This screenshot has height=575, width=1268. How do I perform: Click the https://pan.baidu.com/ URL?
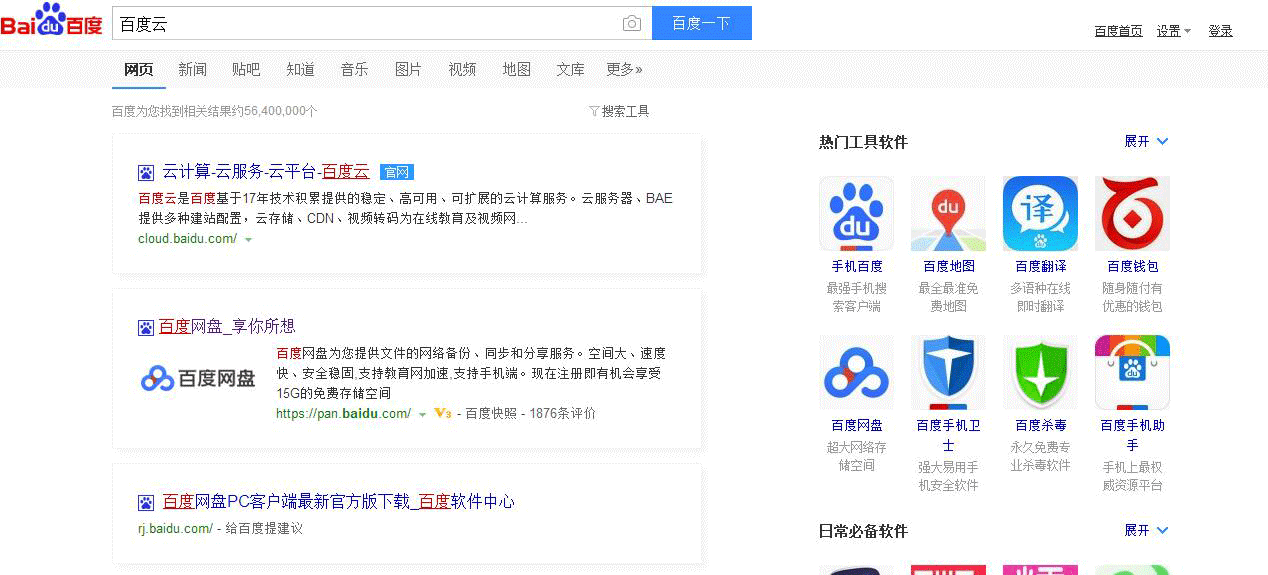[x=343, y=414]
